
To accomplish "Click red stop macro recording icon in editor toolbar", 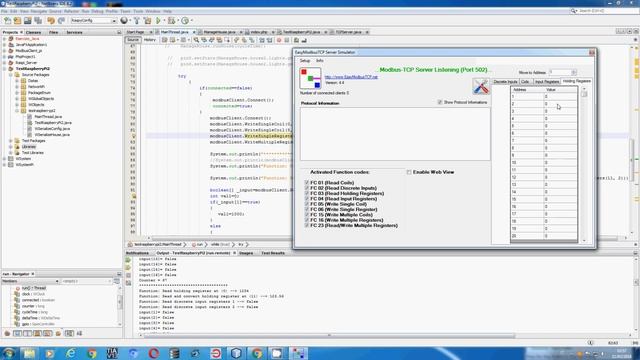I will pyautogui.click(x=279, y=40).
